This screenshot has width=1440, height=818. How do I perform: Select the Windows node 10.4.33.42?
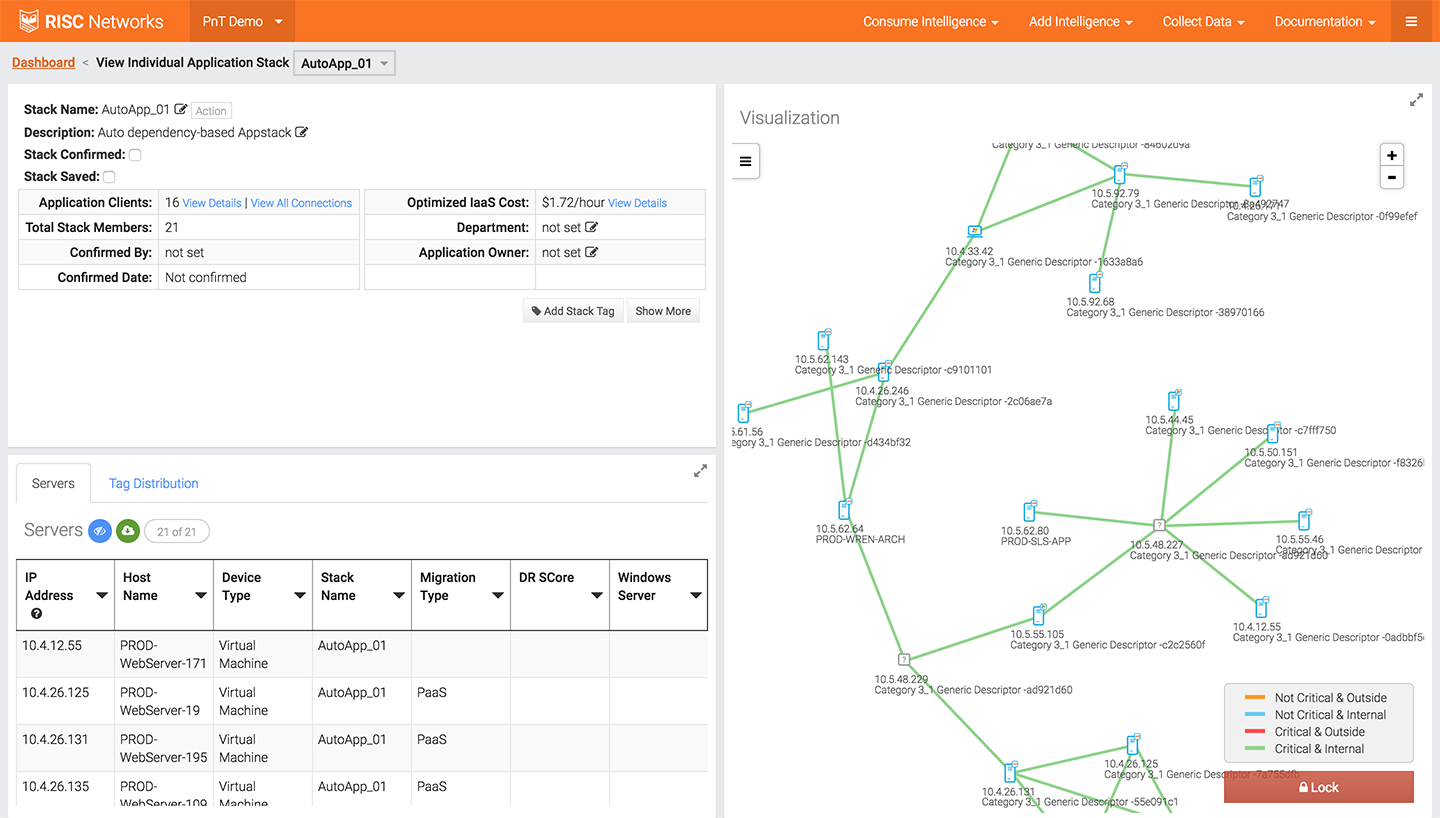(x=974, y=231)
